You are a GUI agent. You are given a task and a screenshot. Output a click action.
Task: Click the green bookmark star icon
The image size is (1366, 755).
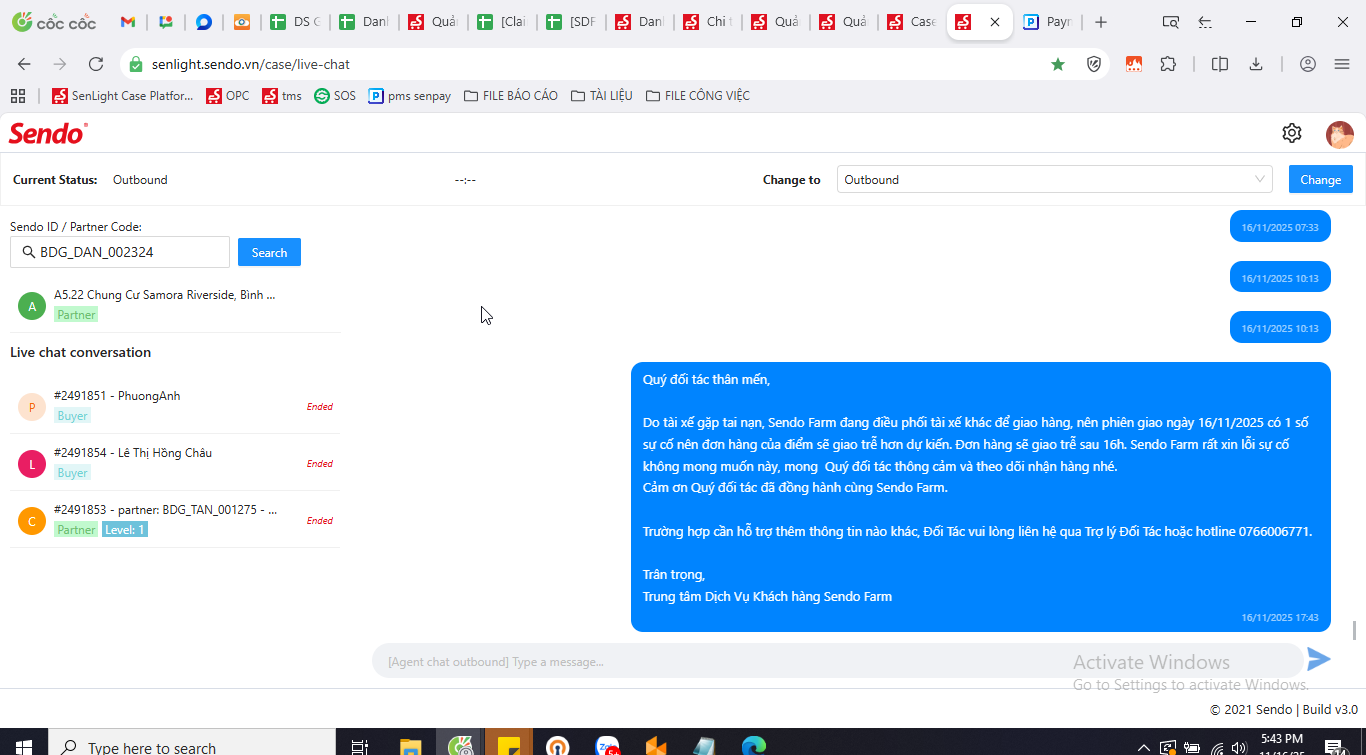[x=1058, y=64]
